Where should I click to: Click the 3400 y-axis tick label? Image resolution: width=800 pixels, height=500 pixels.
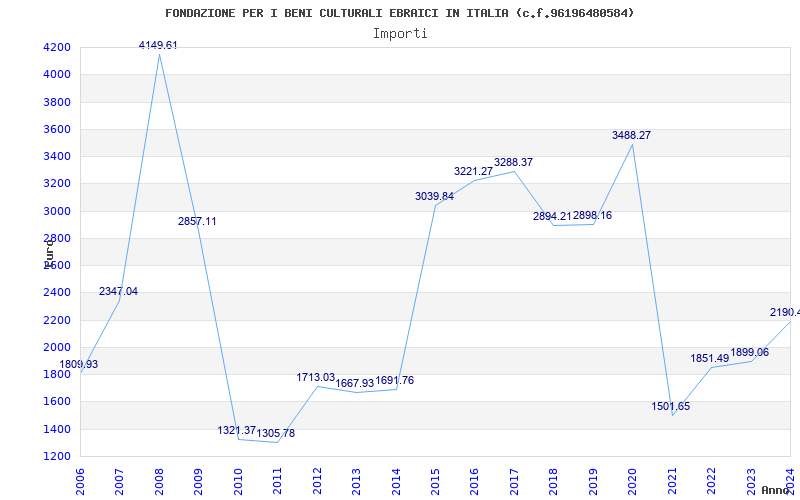(57, 156)
